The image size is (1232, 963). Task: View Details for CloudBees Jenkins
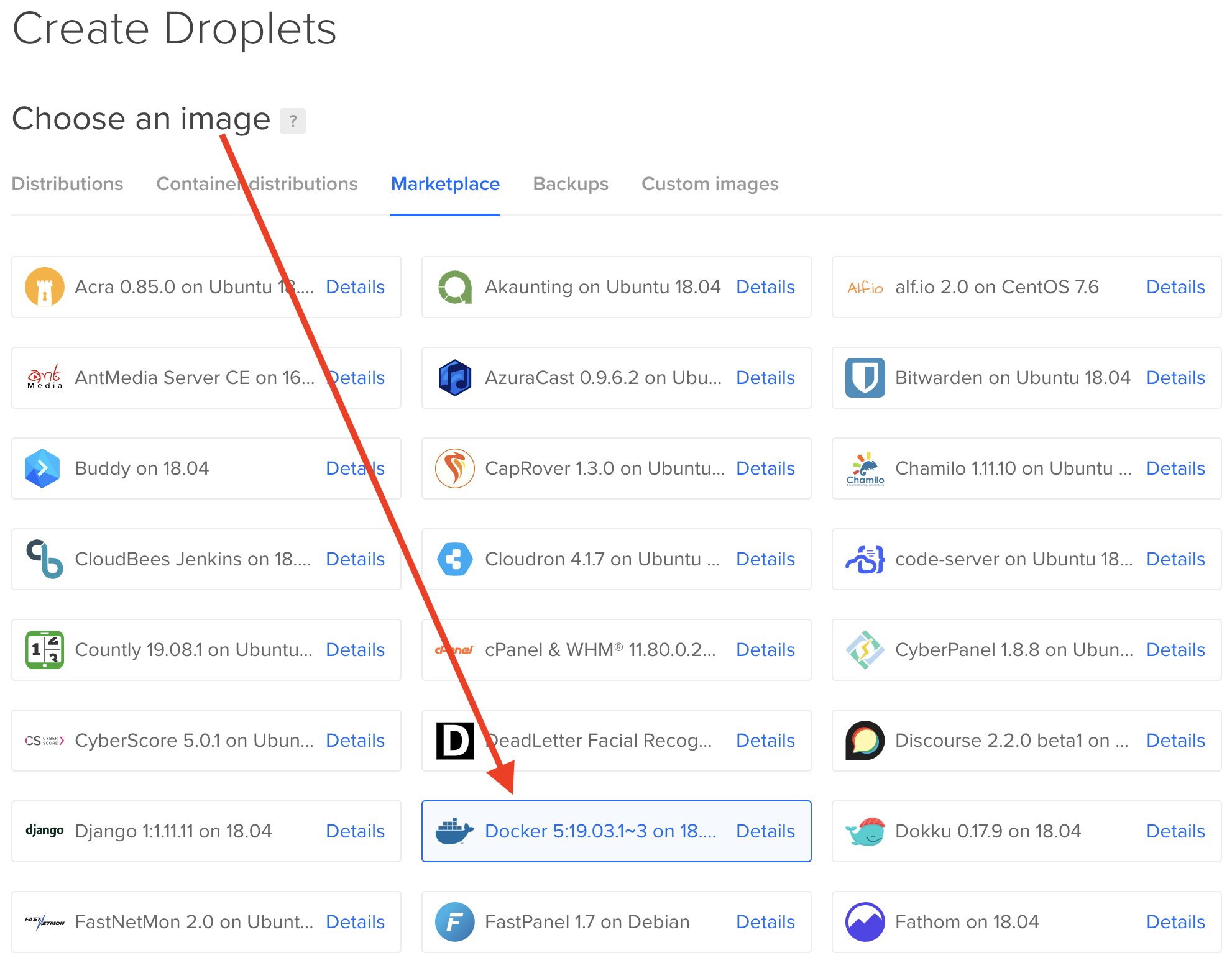tap(355, 559)
